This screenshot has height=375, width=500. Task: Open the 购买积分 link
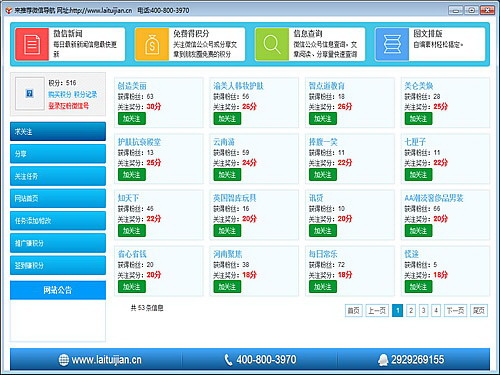pos(60,94)
